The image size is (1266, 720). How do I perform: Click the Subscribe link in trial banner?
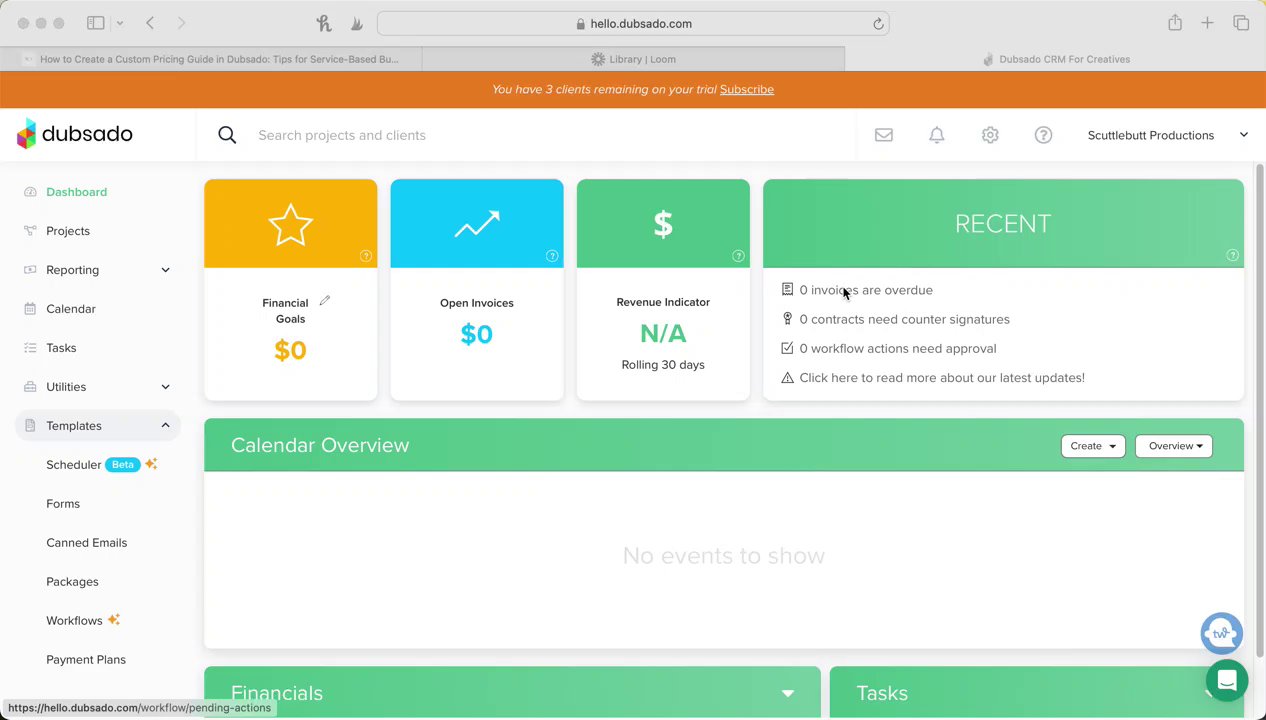(747, 89)
